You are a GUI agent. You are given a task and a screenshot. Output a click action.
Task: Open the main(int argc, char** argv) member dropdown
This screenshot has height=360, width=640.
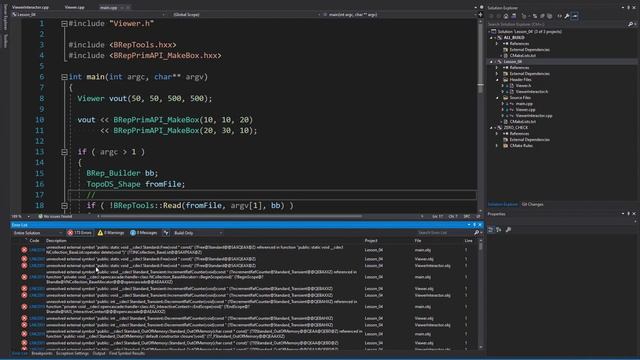tap(399, 15)
